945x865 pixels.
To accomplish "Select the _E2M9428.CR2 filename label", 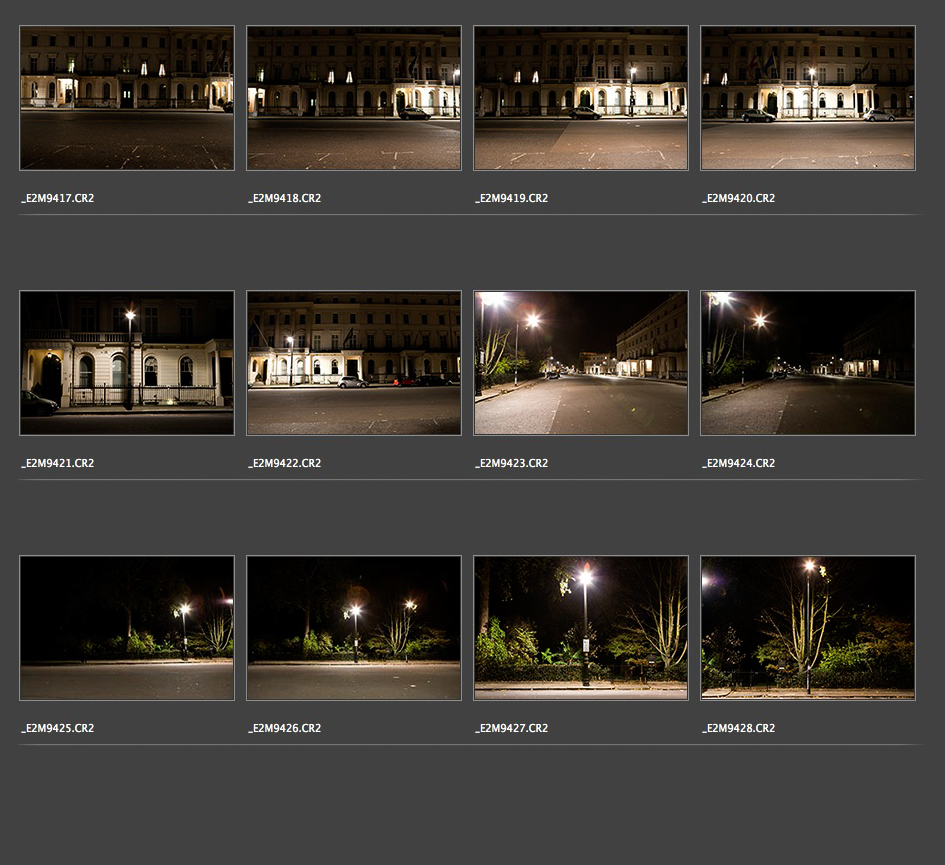I will 739,728.
